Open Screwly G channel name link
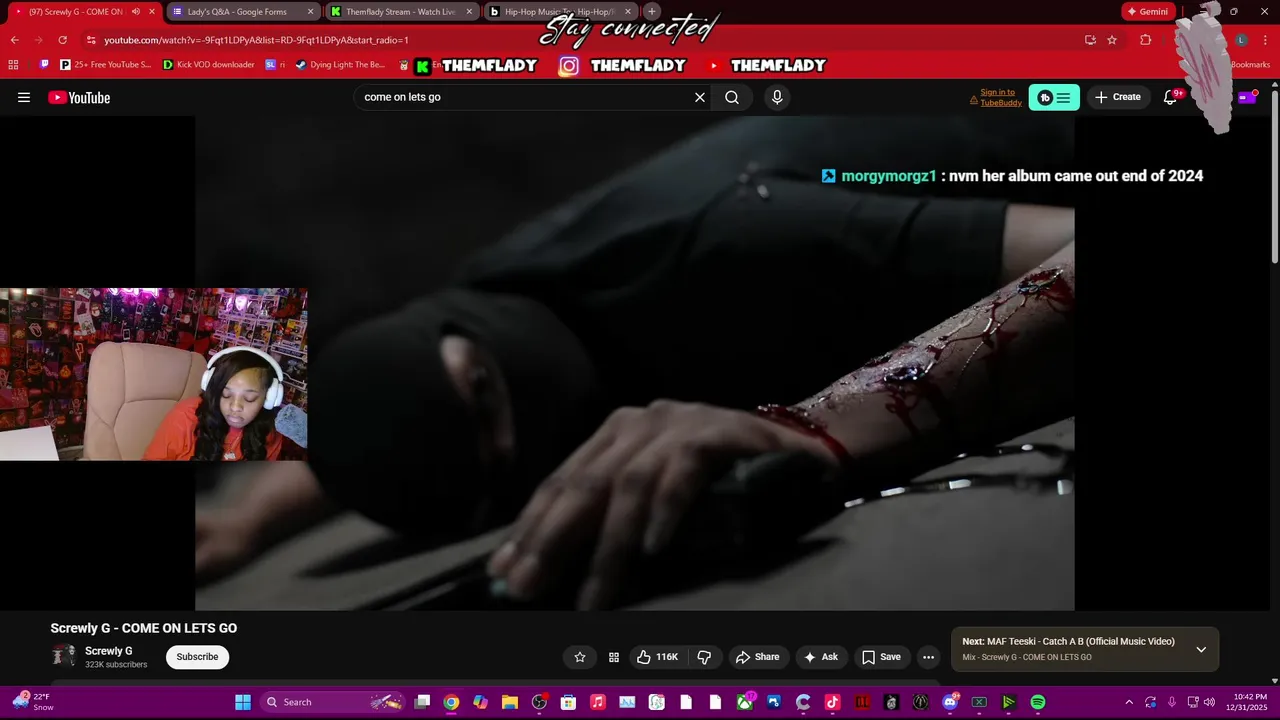The width and height of the screenshot is (1280, 720). point(109,651)
